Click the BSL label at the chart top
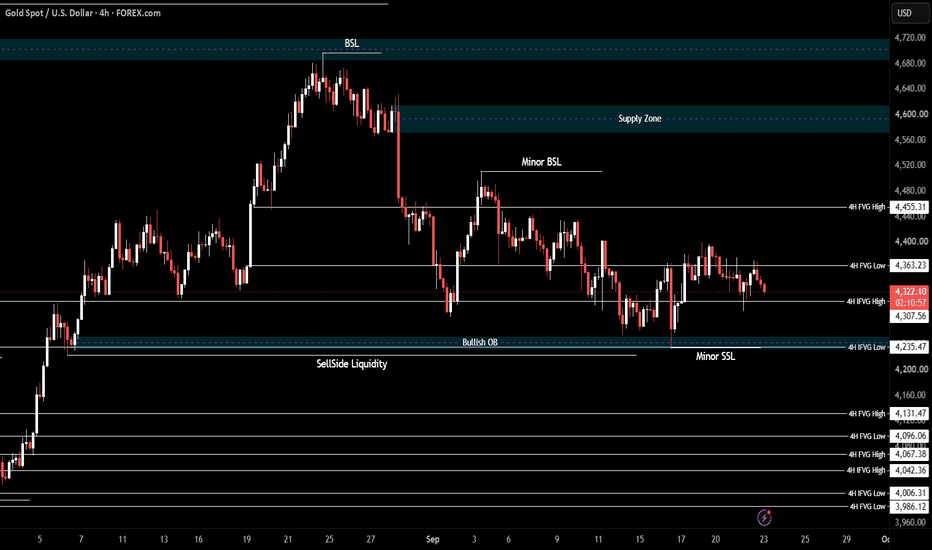Viewport: 932px width, 550px height. [351, 43]
